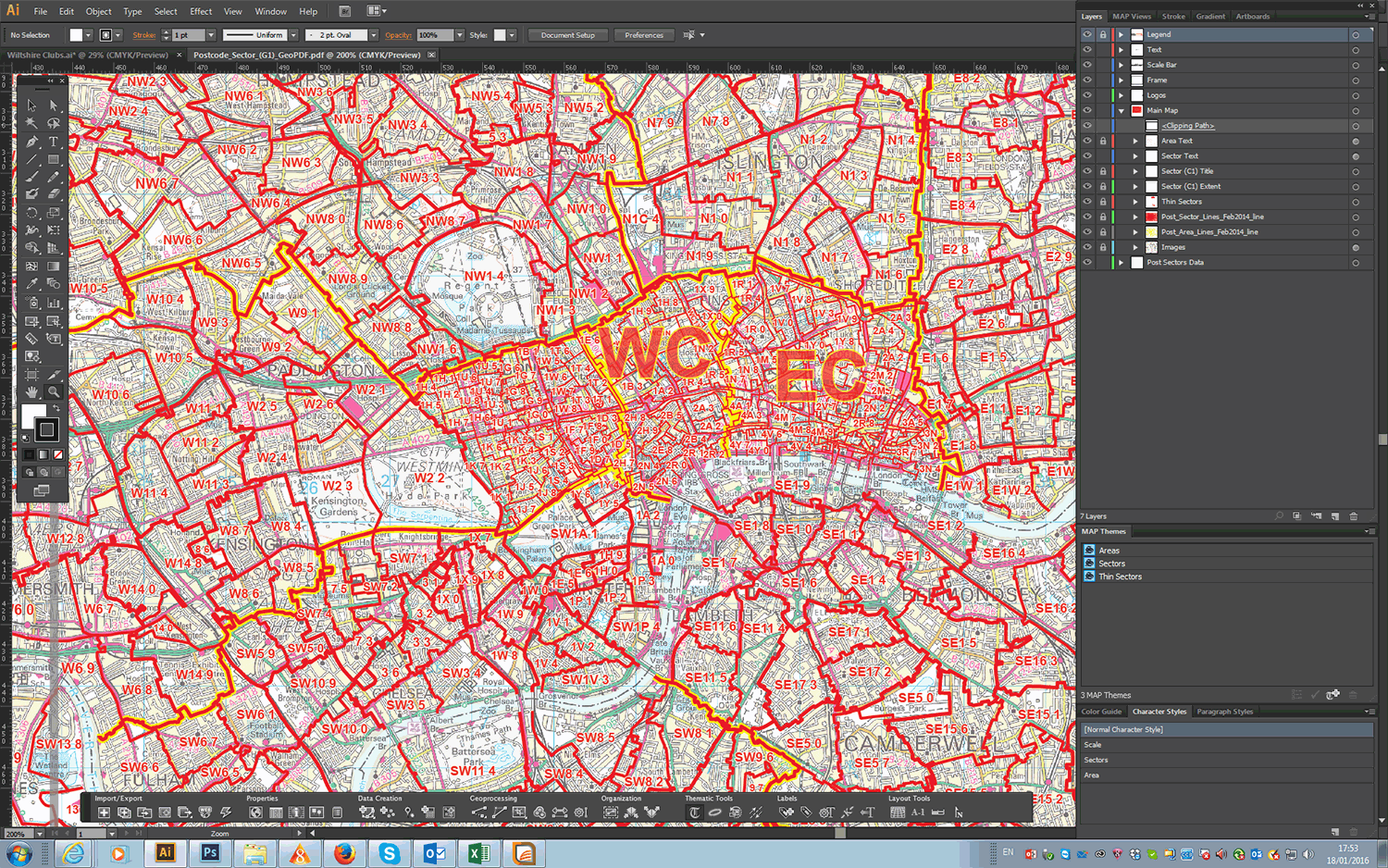The height and width of the screenshot is (868, 1388).
Task: Expand Post_Area_Lines_Feb2014_line sublayer
Action: point(1135,231)
